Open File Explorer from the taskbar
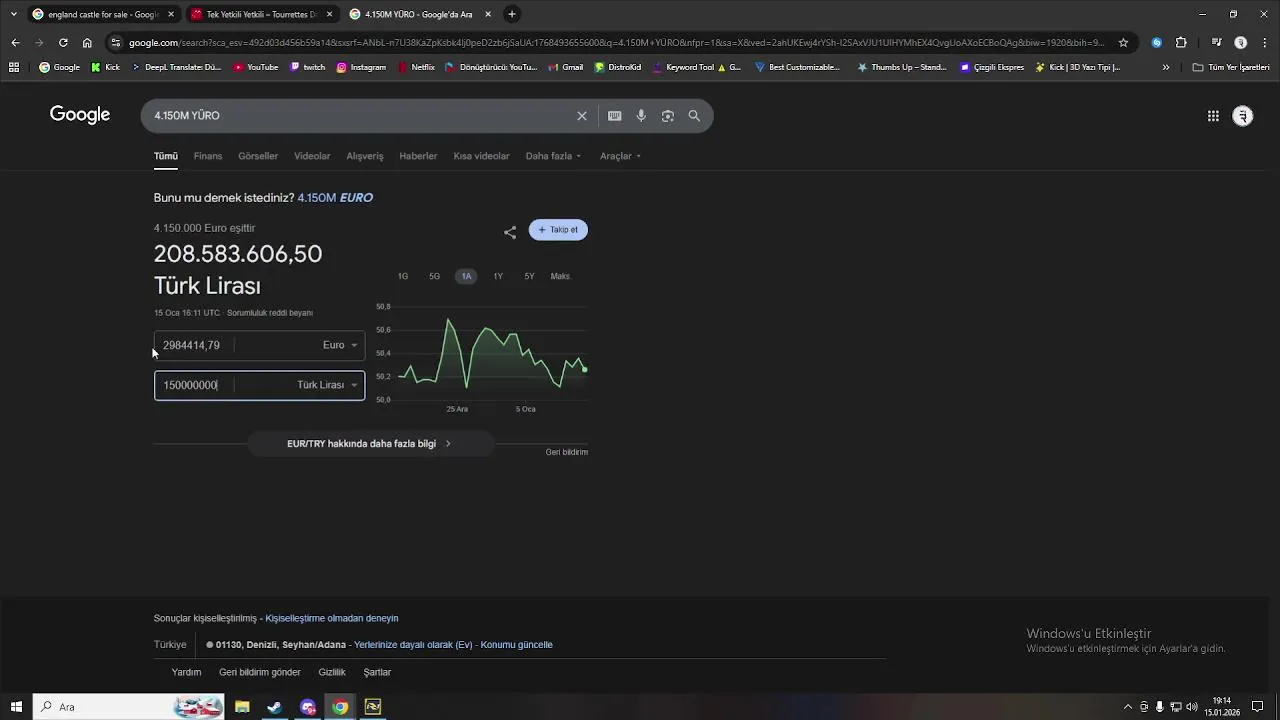The height and width of the screenshot is (720, 1280). 242,707
